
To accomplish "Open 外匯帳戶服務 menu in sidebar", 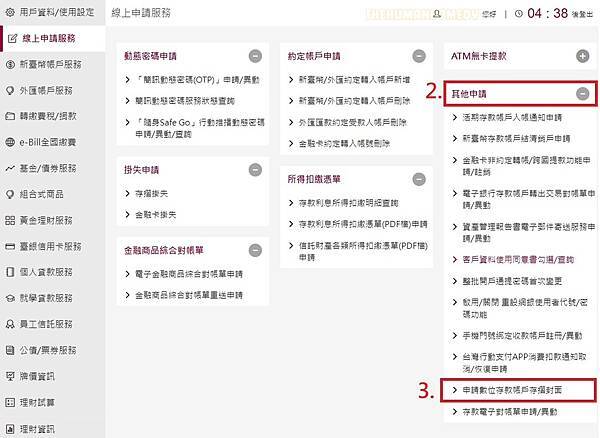I will pos(46,91).
